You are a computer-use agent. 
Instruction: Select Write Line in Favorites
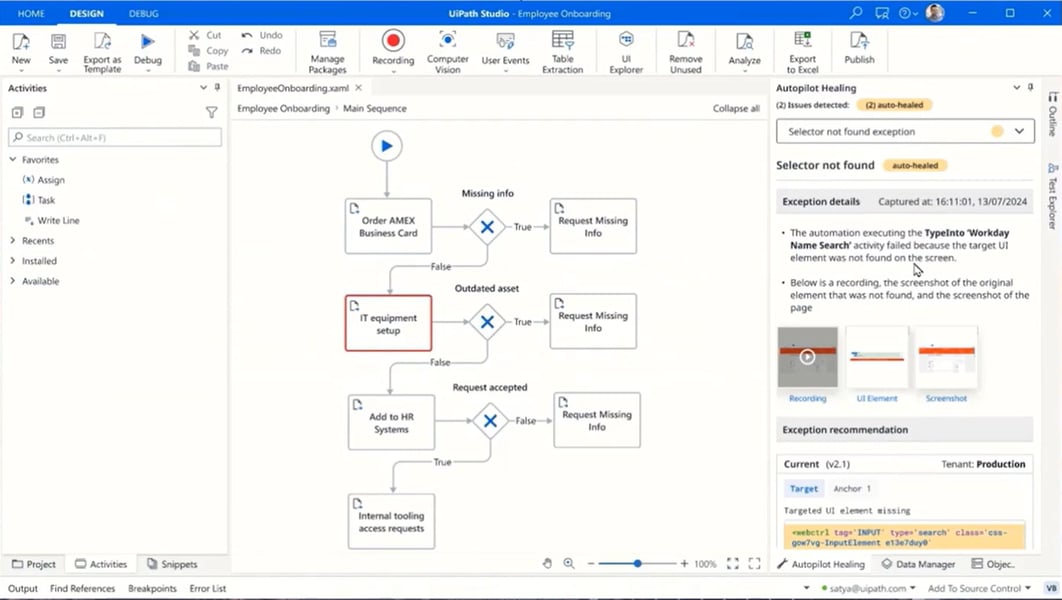pos(51,220)
